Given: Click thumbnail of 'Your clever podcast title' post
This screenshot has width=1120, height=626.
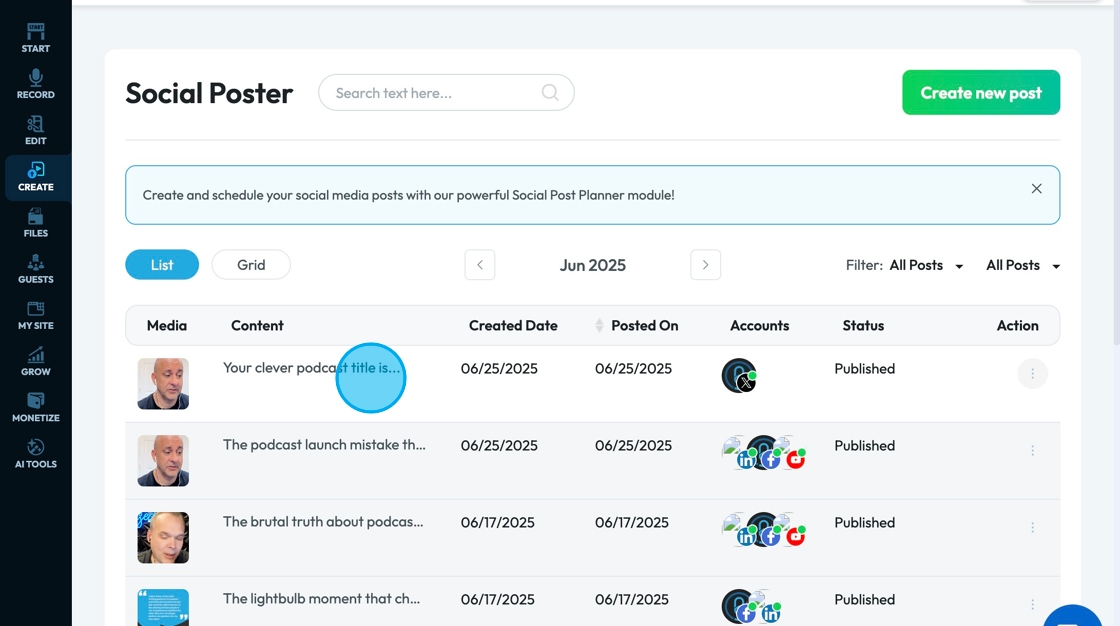Looking at the screenshot, I should (x=163, y=384).
